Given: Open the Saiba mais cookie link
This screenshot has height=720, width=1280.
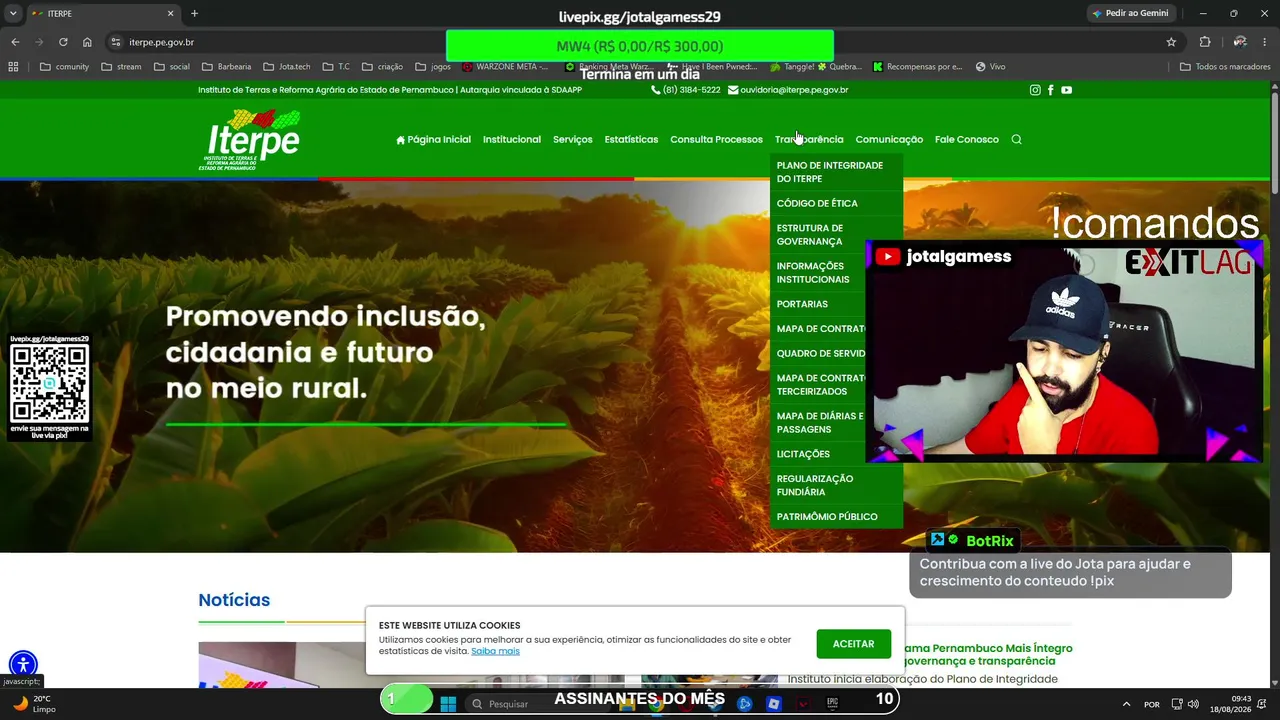Looking at the screenshot, I should [495, 651].
